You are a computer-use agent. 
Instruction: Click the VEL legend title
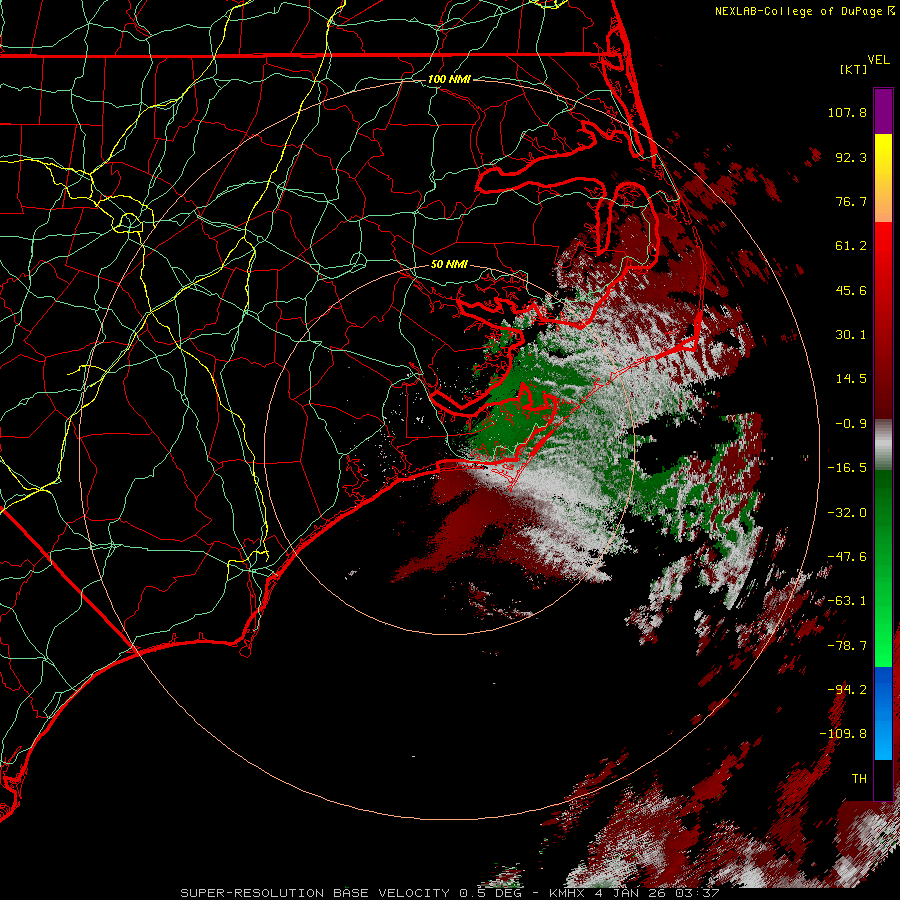878,60
